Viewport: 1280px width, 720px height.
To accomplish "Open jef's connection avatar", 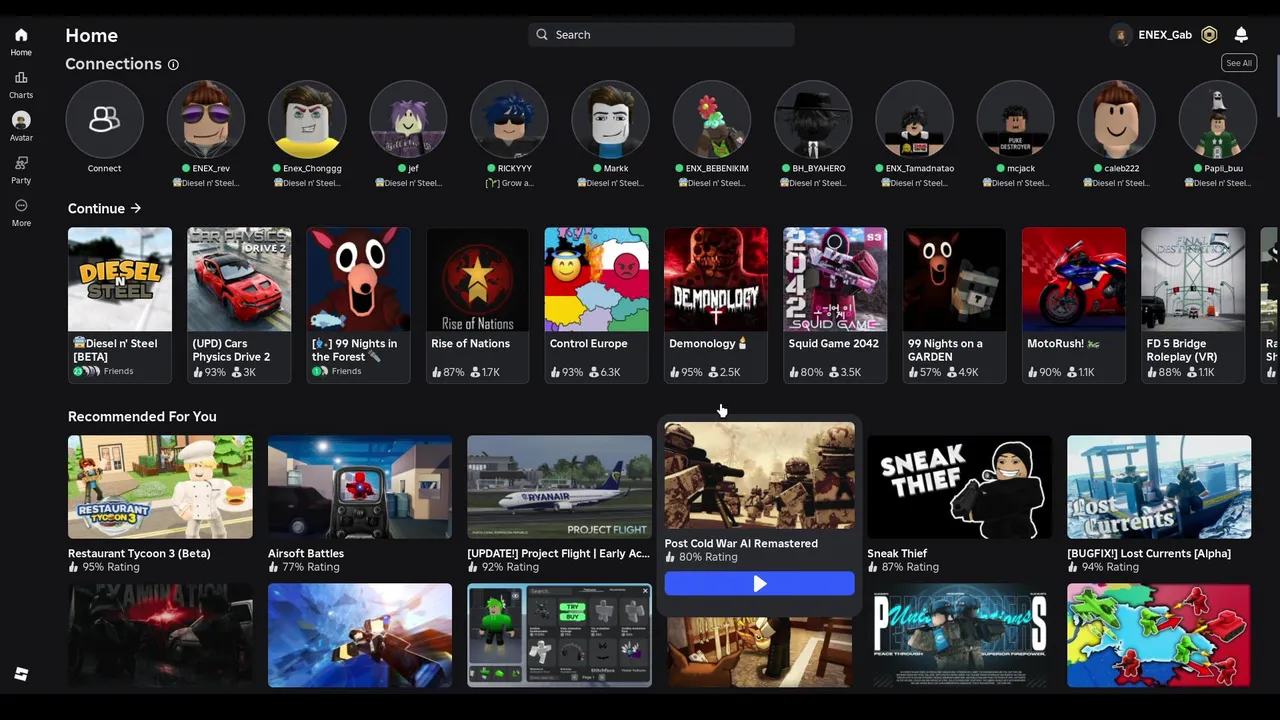I will 408,120.
